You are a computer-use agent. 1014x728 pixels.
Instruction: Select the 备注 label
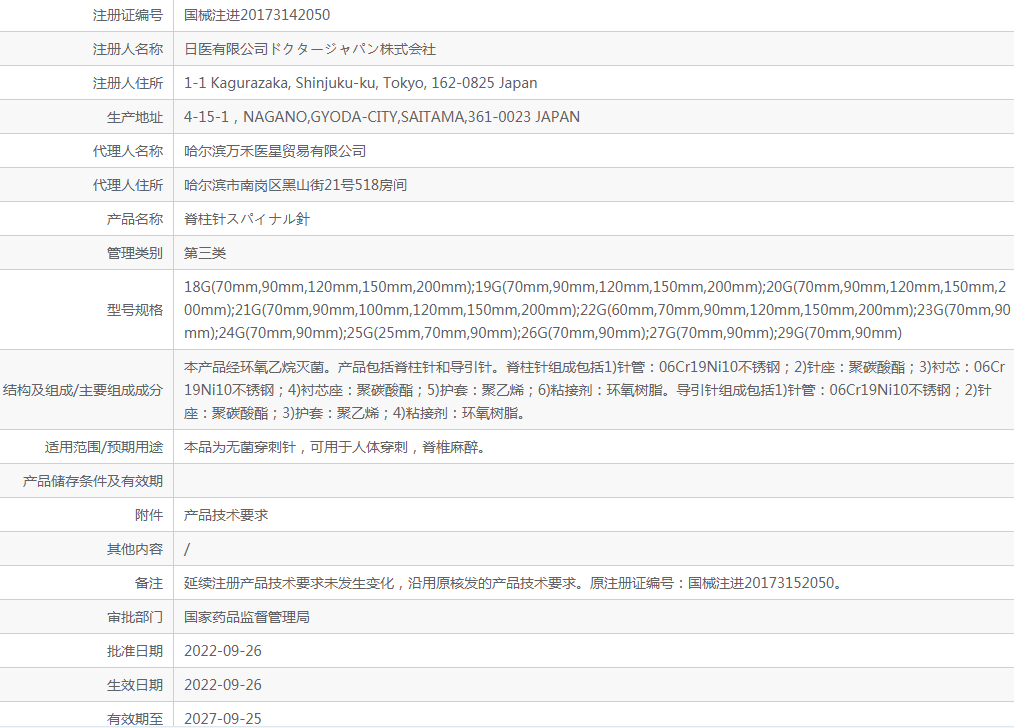[x=149, y=583]
